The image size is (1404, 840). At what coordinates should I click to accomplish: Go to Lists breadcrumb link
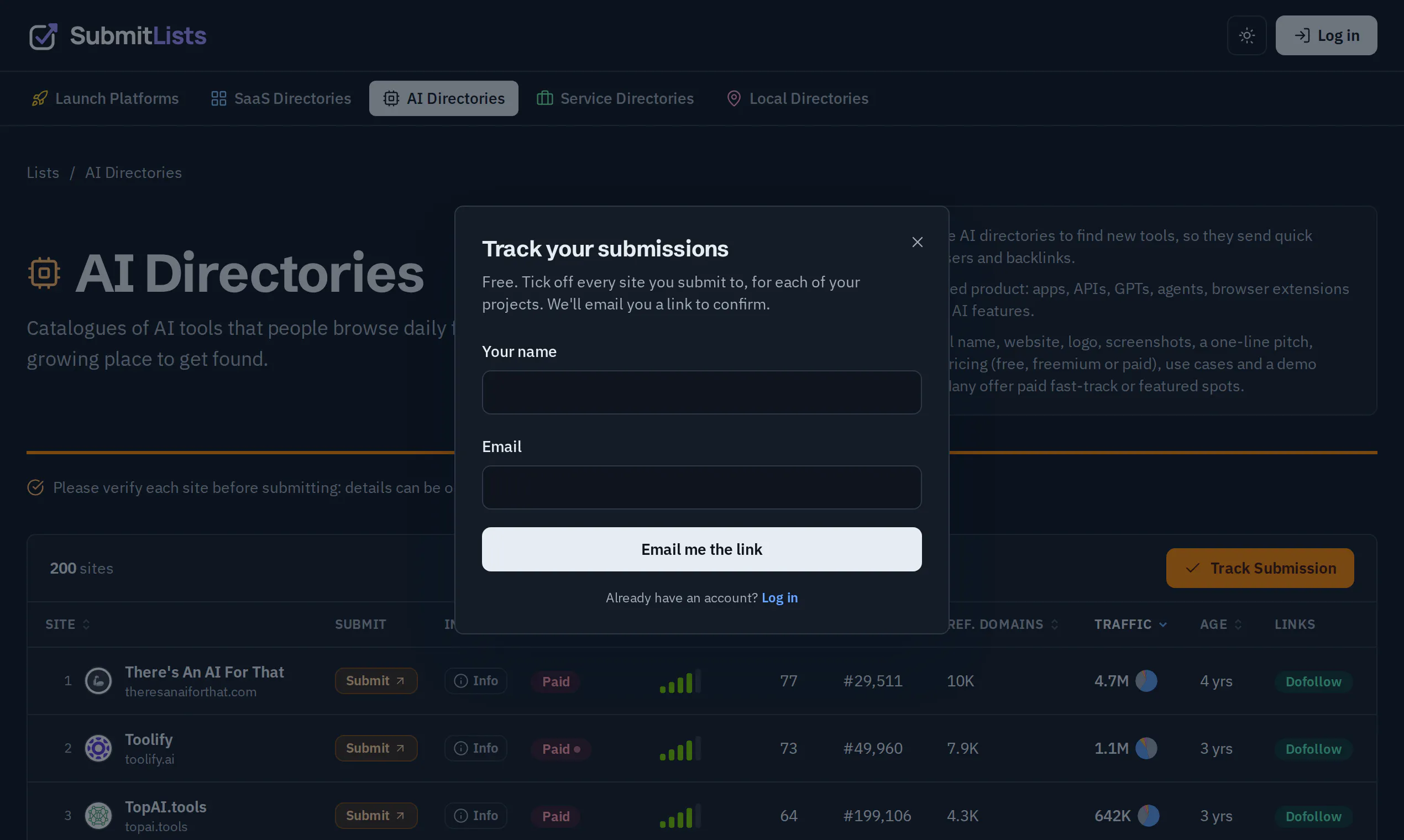click(43, 172)
